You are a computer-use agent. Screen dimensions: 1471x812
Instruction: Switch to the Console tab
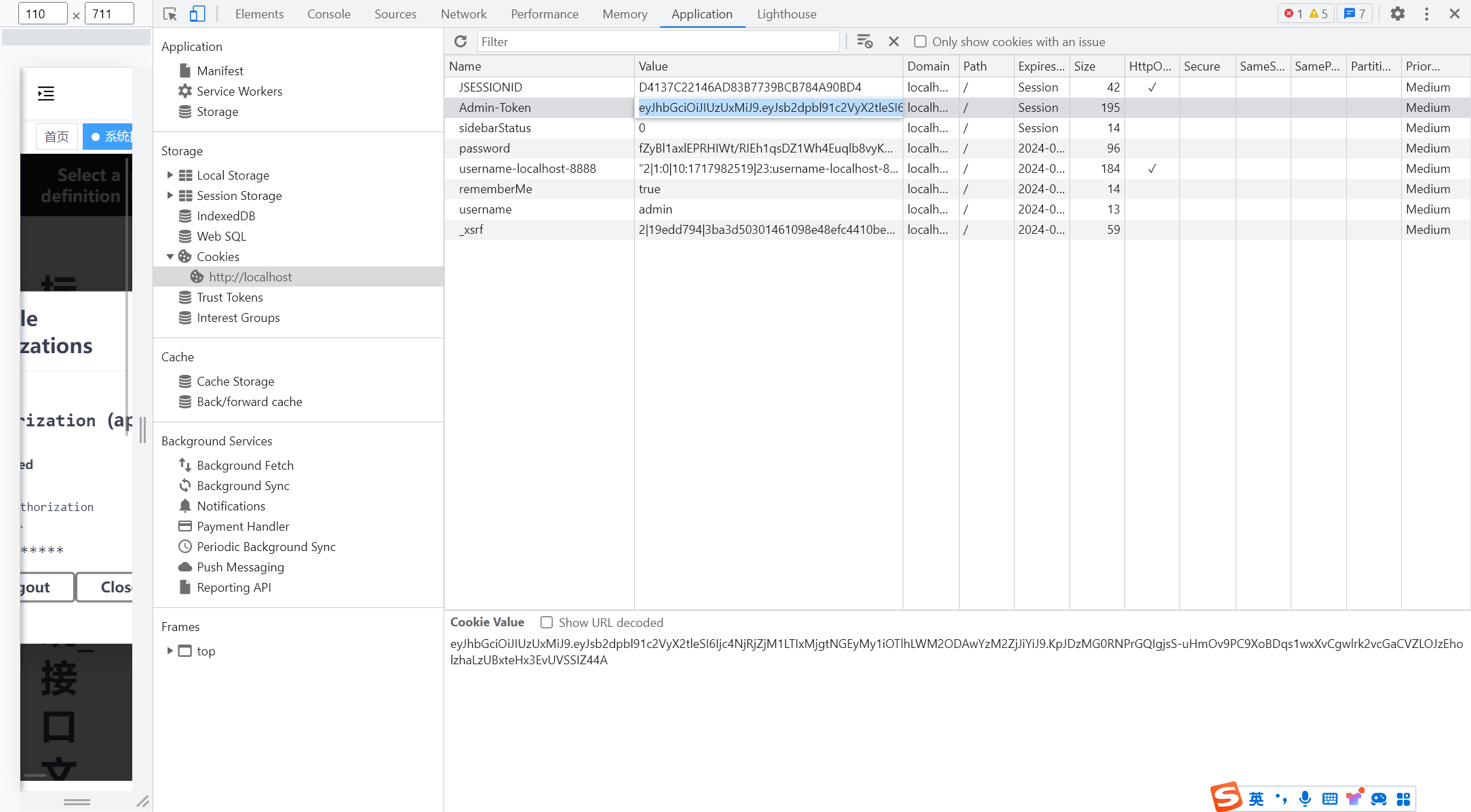(x=328, y=14)
